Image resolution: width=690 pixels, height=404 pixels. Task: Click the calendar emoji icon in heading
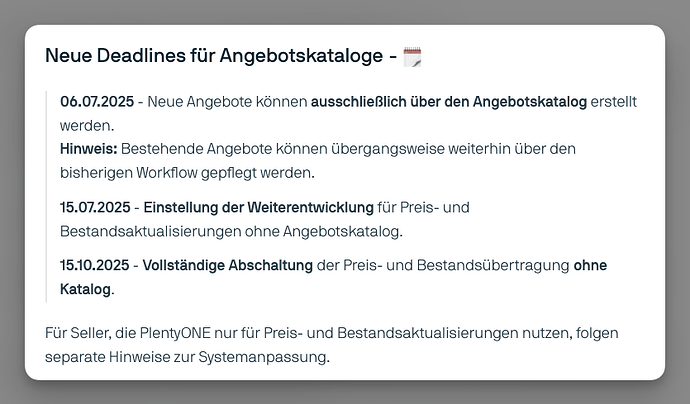(412, 57)
